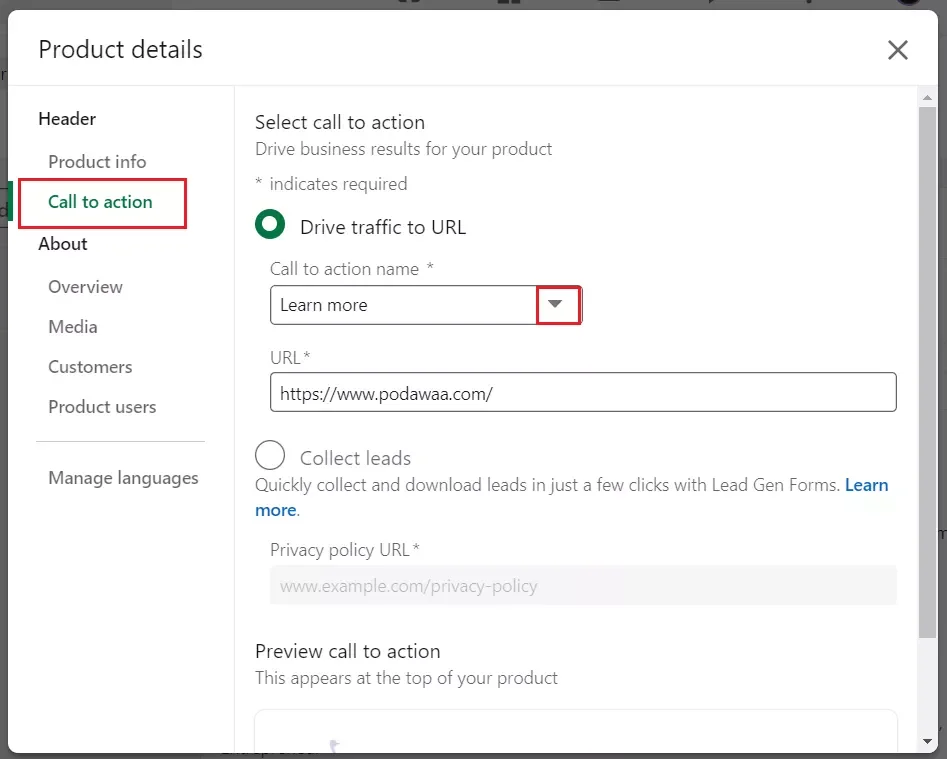The image size is (947, 759).
Task: Open the Media section
Action: point(72,327)
